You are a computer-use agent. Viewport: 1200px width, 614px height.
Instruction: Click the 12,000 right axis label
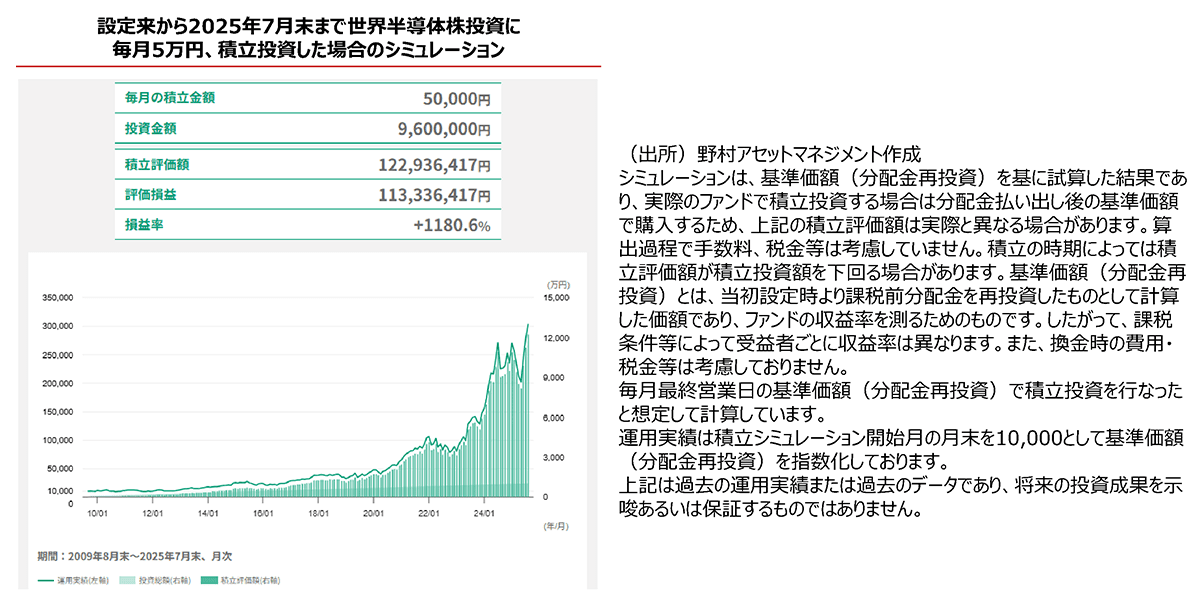554,338
